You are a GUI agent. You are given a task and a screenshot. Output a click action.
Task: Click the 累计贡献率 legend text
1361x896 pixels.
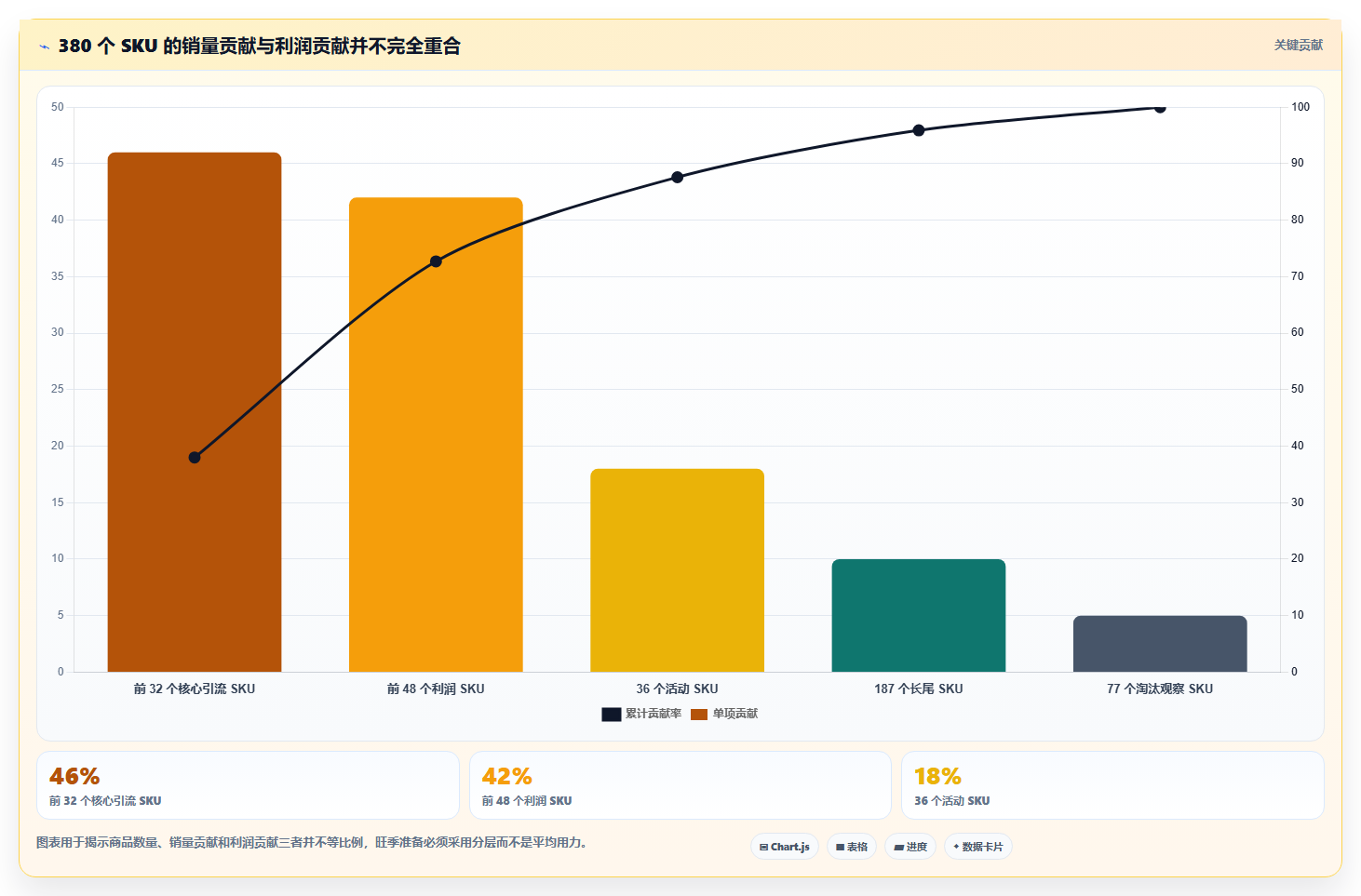(x=654, y=714)
